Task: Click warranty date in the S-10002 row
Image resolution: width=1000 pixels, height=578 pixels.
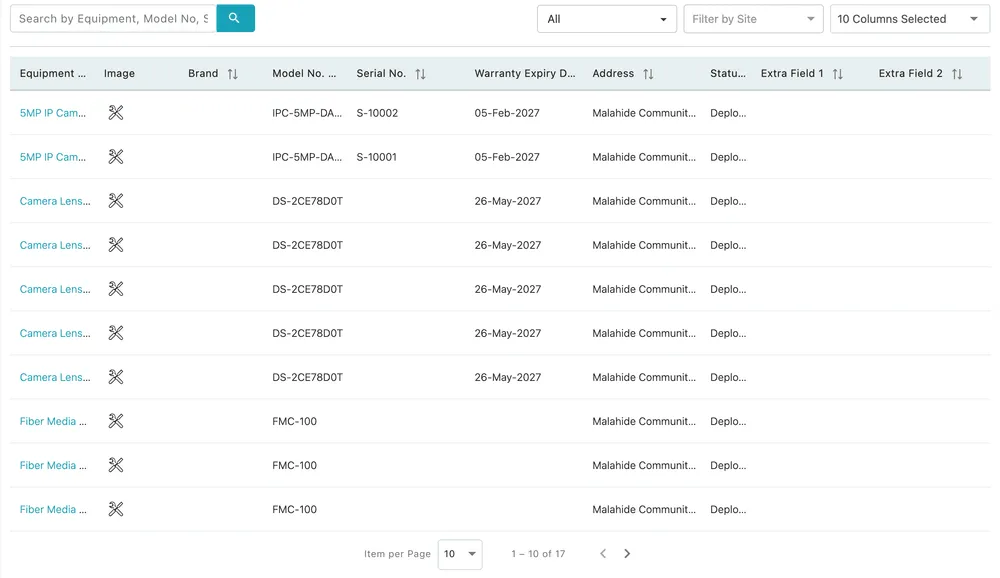Action: click(x=507, y=113)
